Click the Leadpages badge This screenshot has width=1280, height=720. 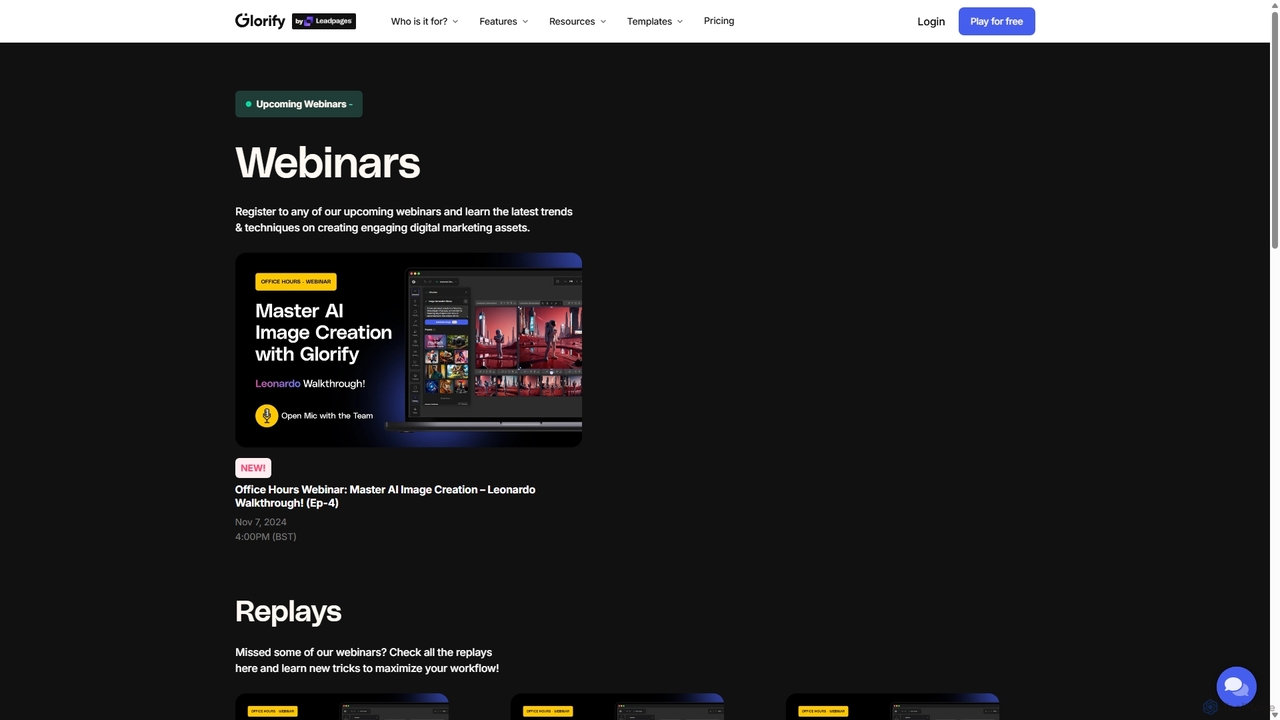(x=324, y=21)
